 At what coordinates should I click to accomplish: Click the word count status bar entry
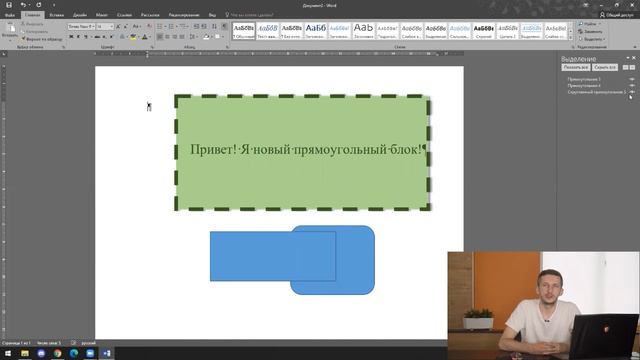tap(49, 343)
